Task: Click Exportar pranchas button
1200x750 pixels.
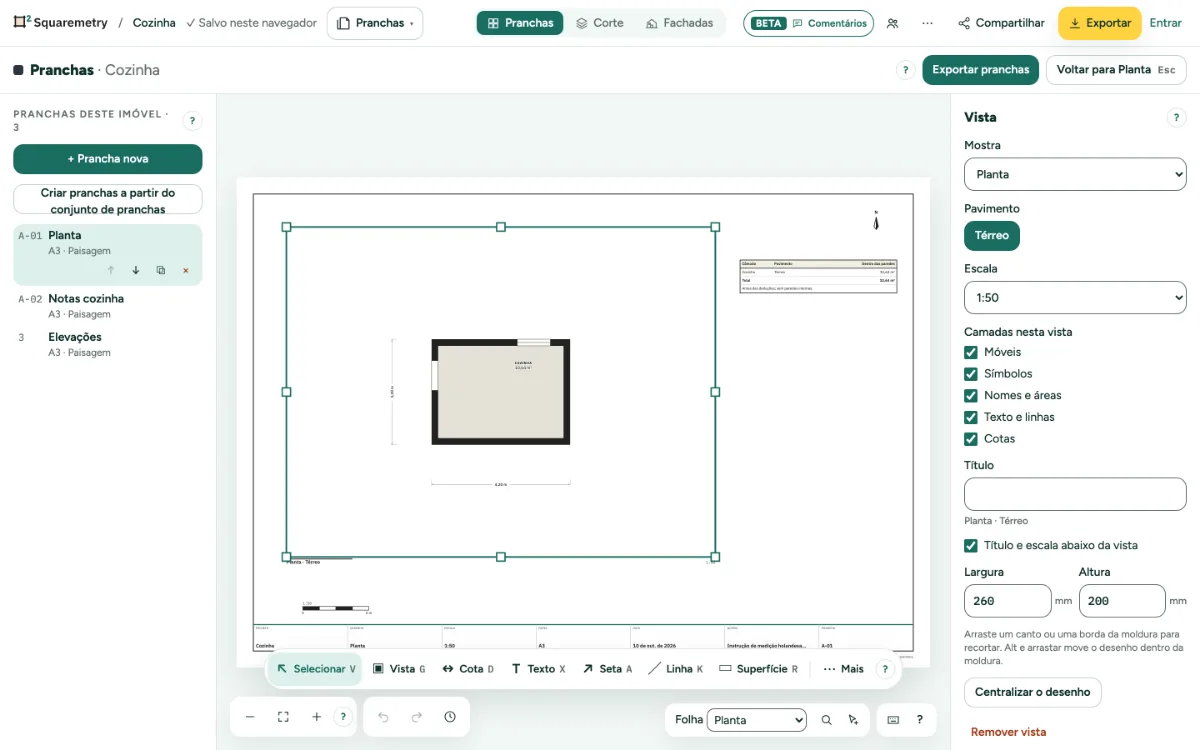Action: tap(980, 70)
